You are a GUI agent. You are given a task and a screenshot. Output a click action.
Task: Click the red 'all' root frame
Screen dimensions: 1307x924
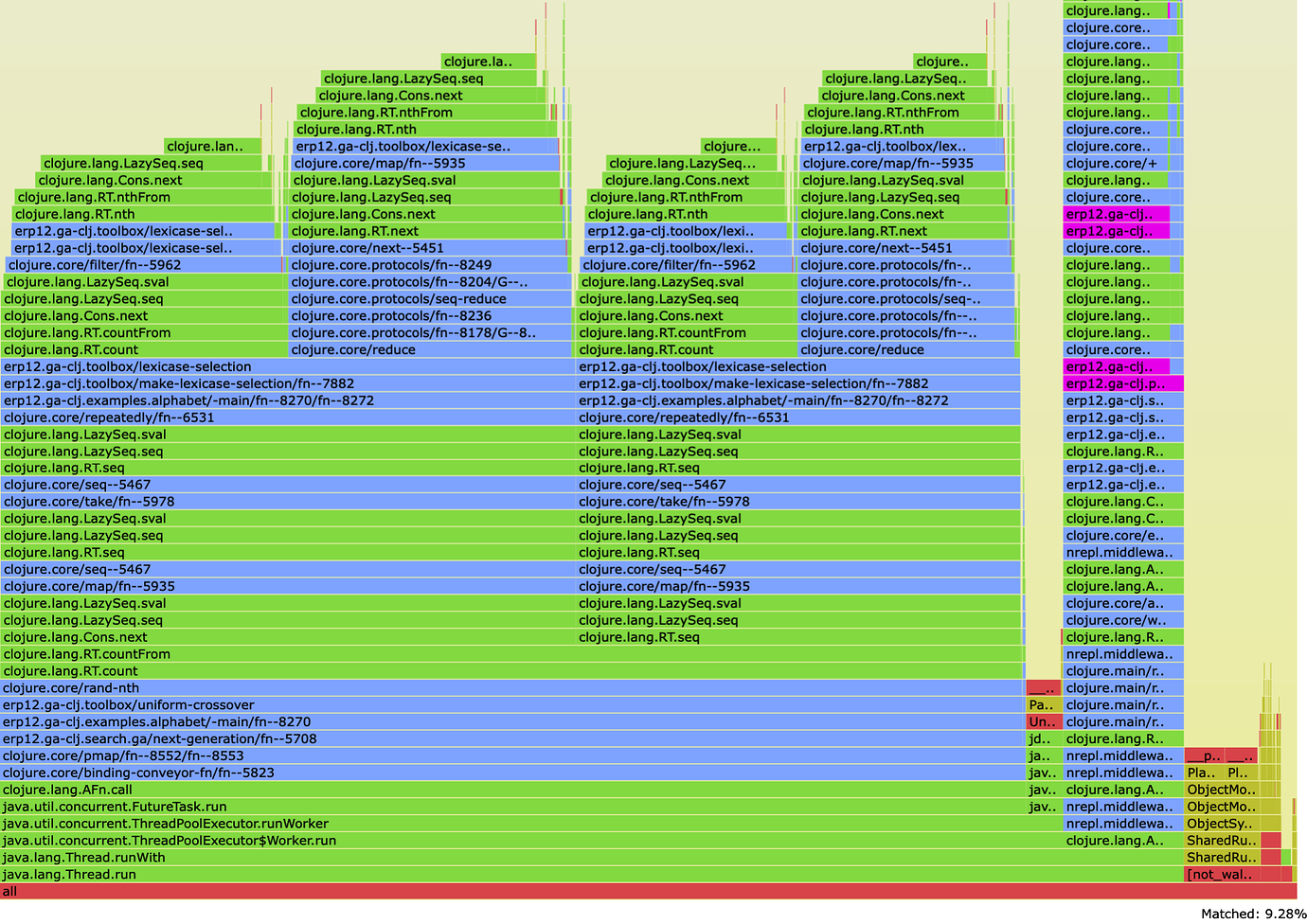648,892
